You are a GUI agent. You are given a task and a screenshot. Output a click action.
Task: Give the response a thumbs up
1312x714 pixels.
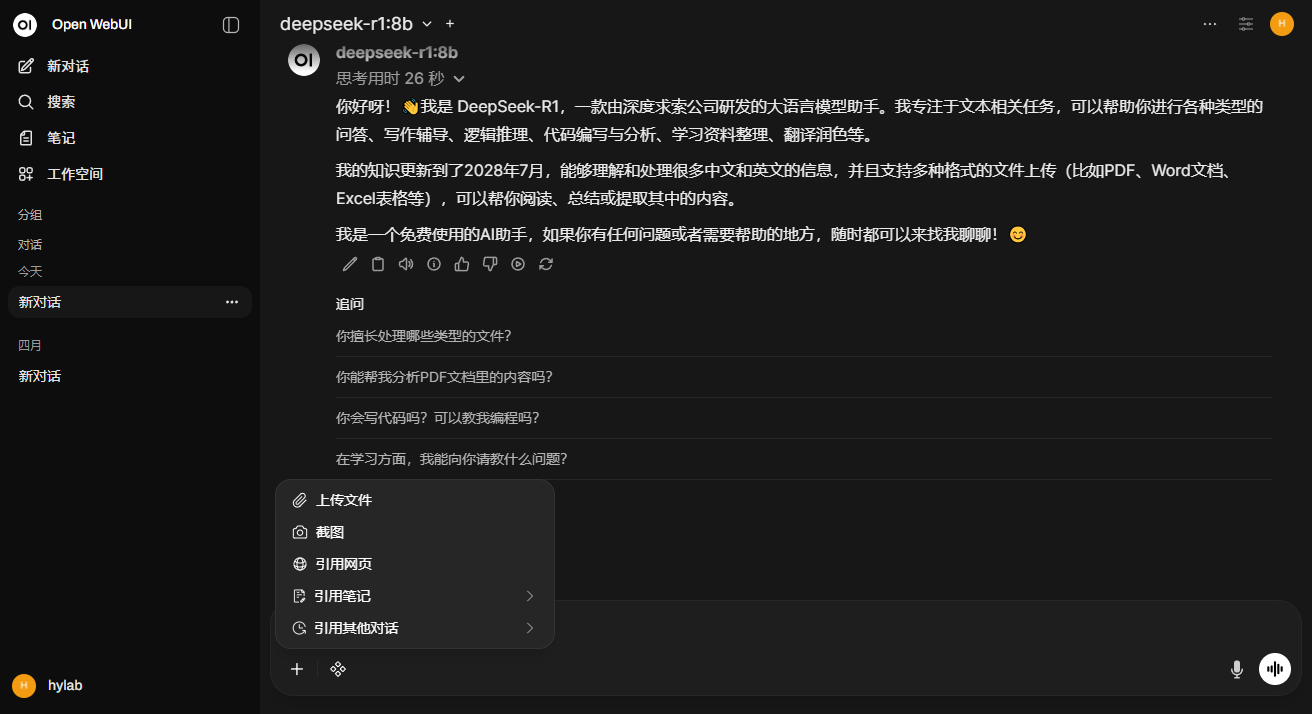pos(461,264)
